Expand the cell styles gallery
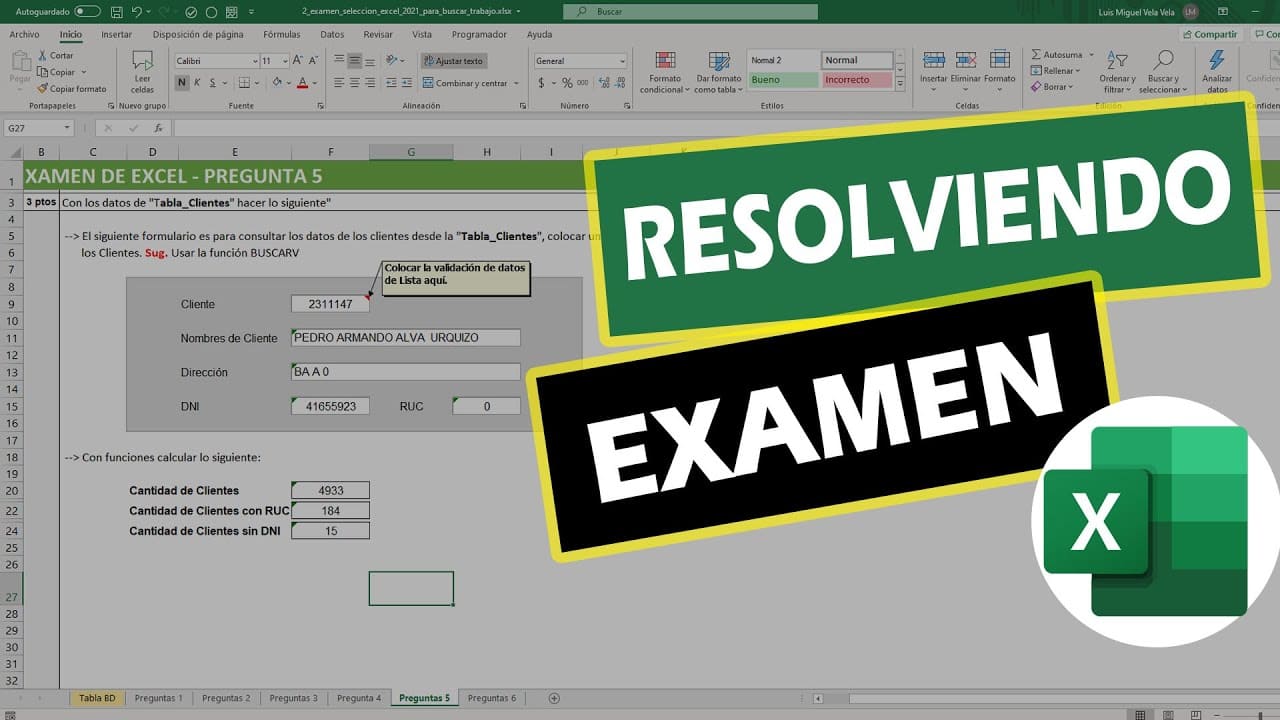This screenshot has width=1280, height=720. [900, 84]
